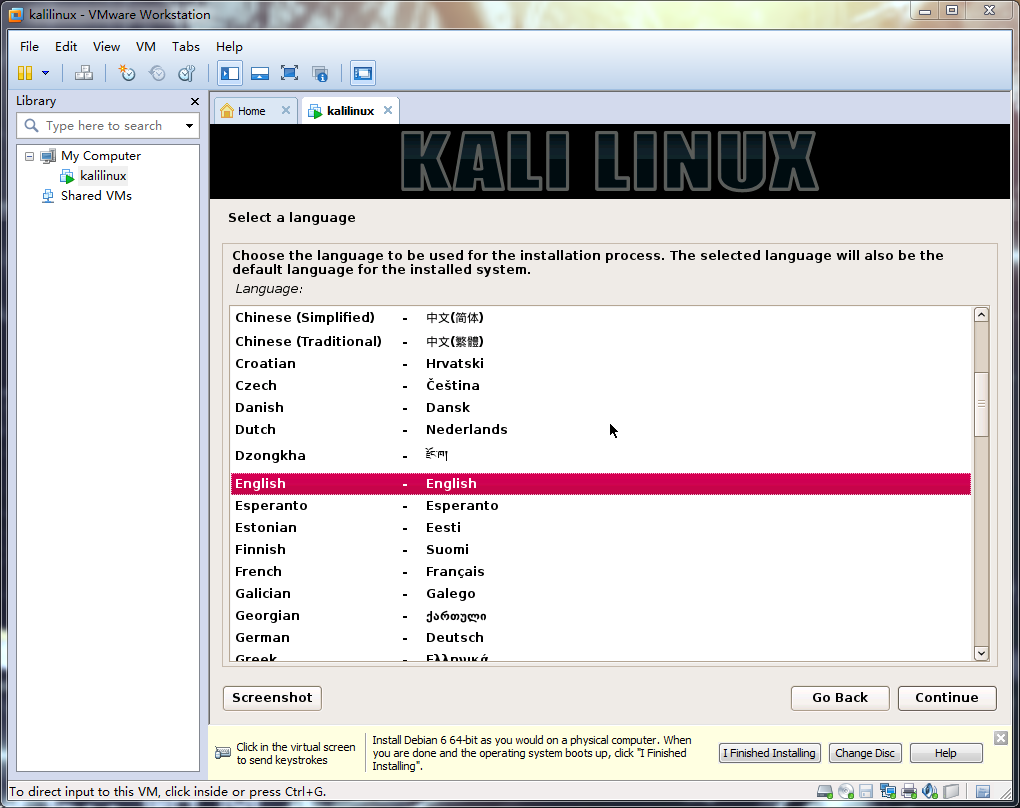Click the Suspend (pause) VM toolbar icon

[x=25, y=73]
